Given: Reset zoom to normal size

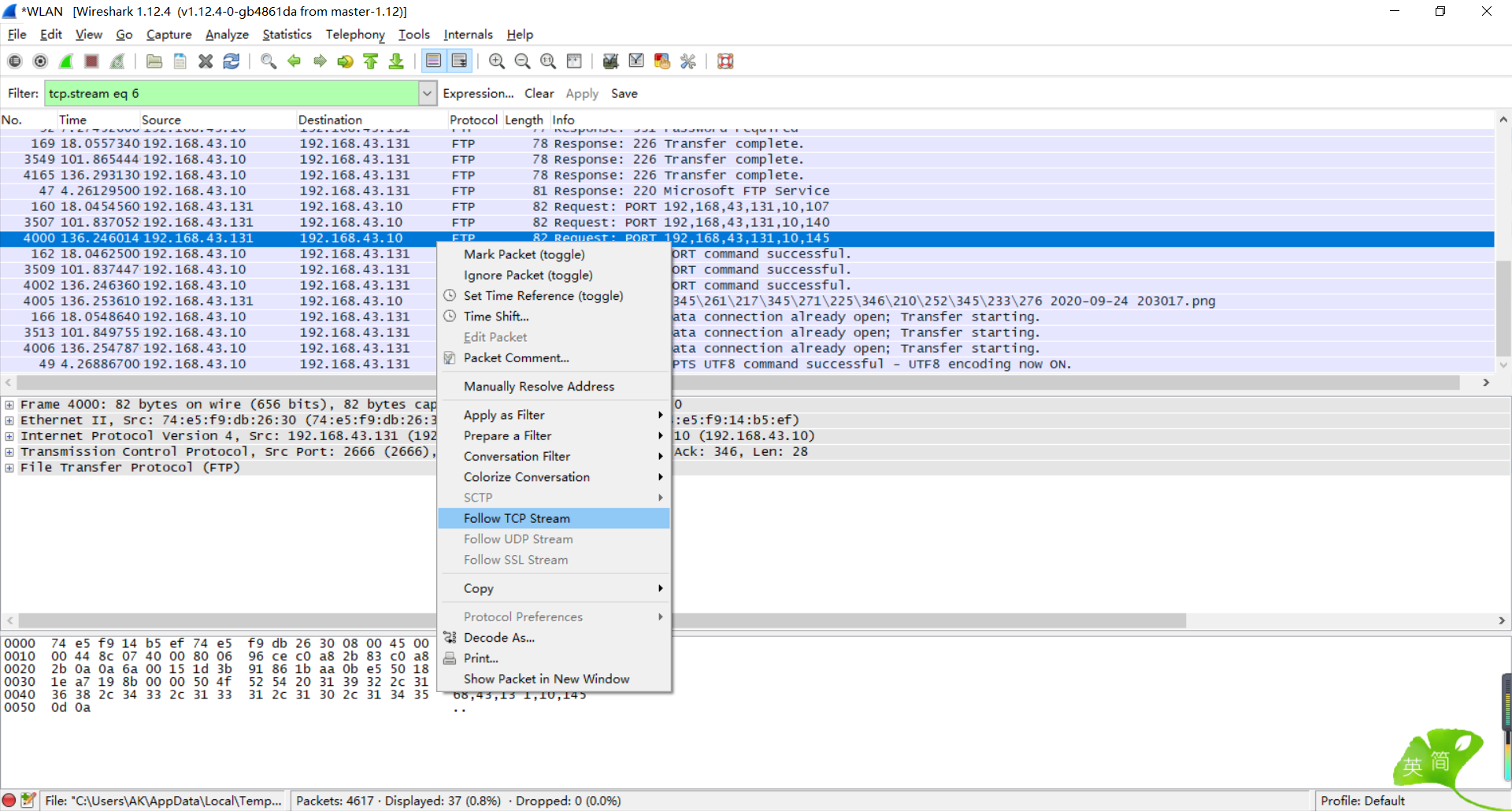Looking at the screenshot, I should tap(548, 61).
